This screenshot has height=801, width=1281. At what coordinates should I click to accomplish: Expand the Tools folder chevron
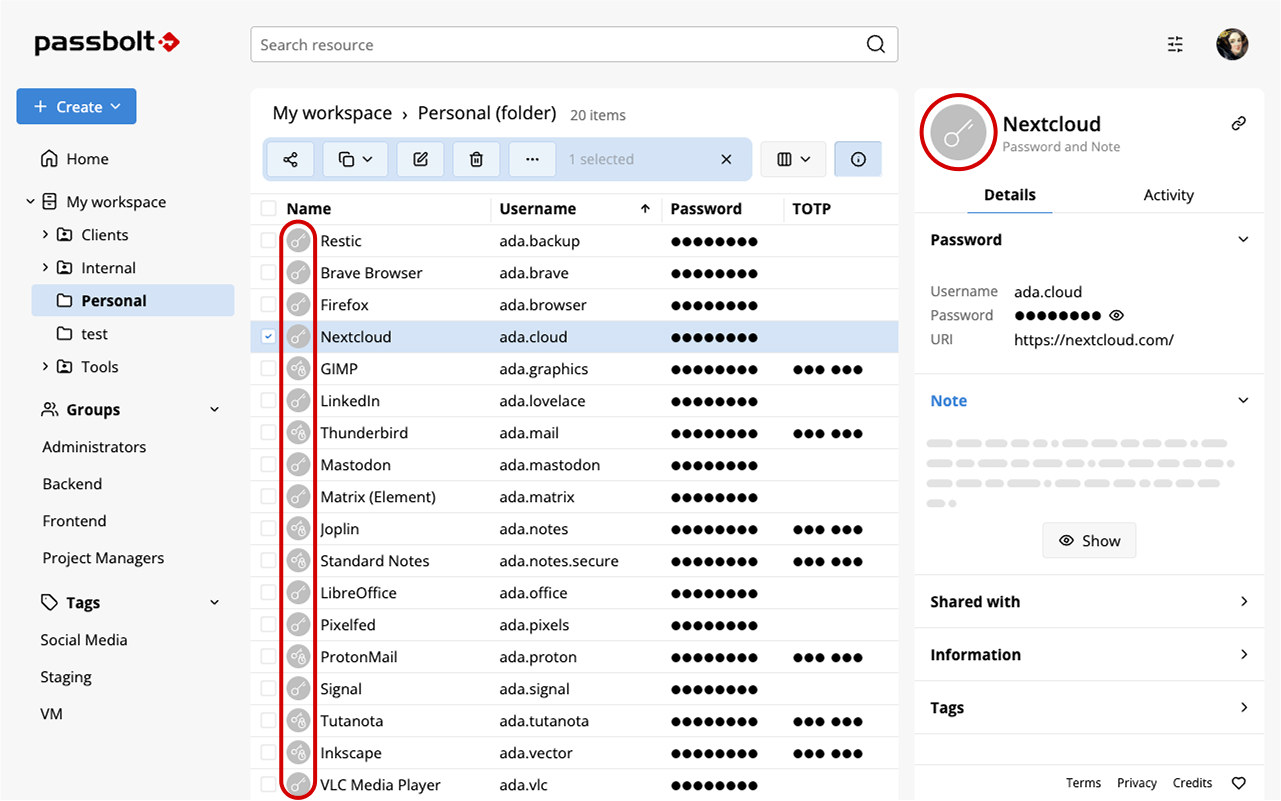45,367
